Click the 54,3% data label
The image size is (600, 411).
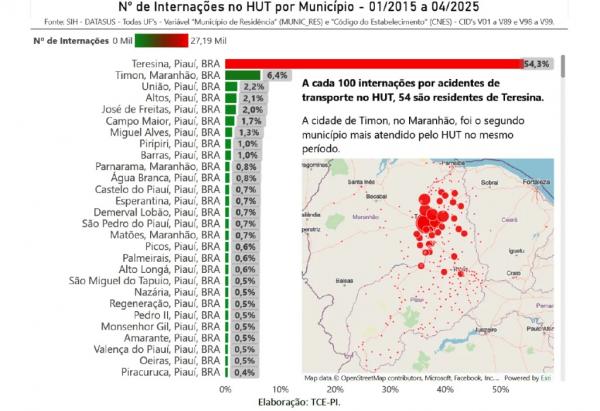pyautogui.click(x=537, y=64)
